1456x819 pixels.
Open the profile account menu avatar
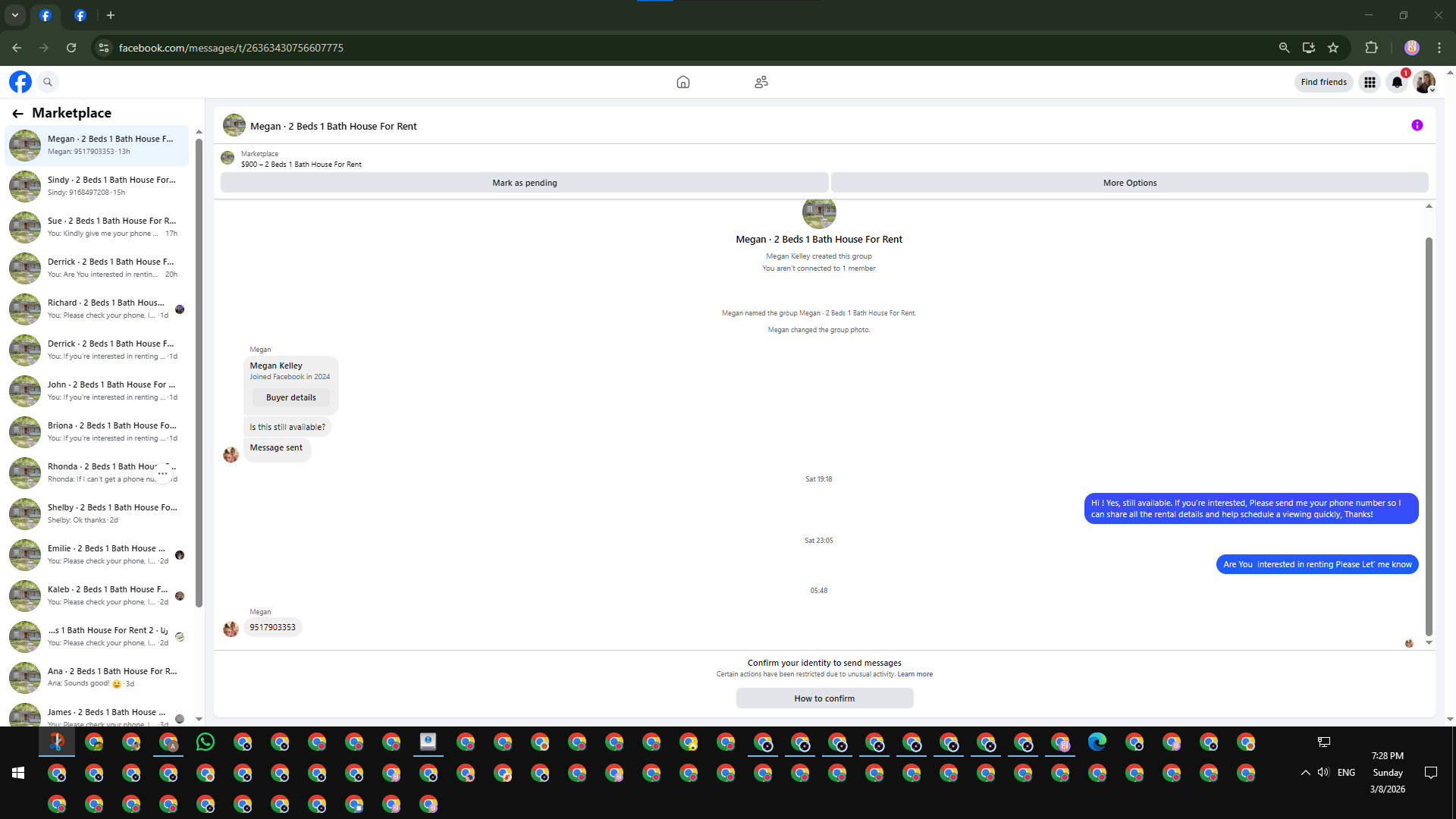(1424, 82)
